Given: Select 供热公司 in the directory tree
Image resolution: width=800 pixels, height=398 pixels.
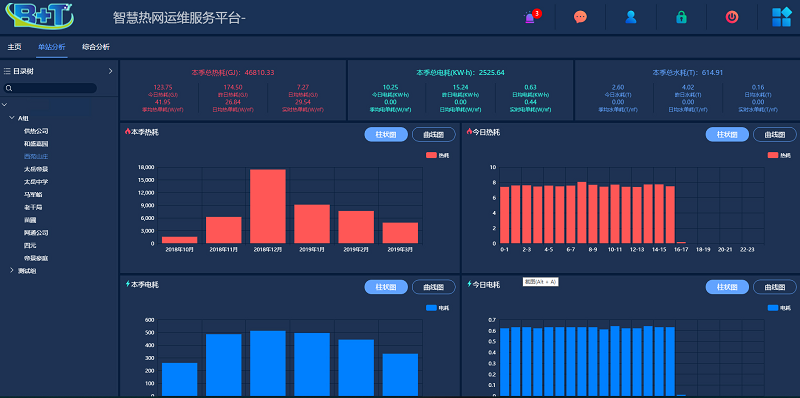Looking at the screenshot, I should pyautogui.click(x=36, y=131).
